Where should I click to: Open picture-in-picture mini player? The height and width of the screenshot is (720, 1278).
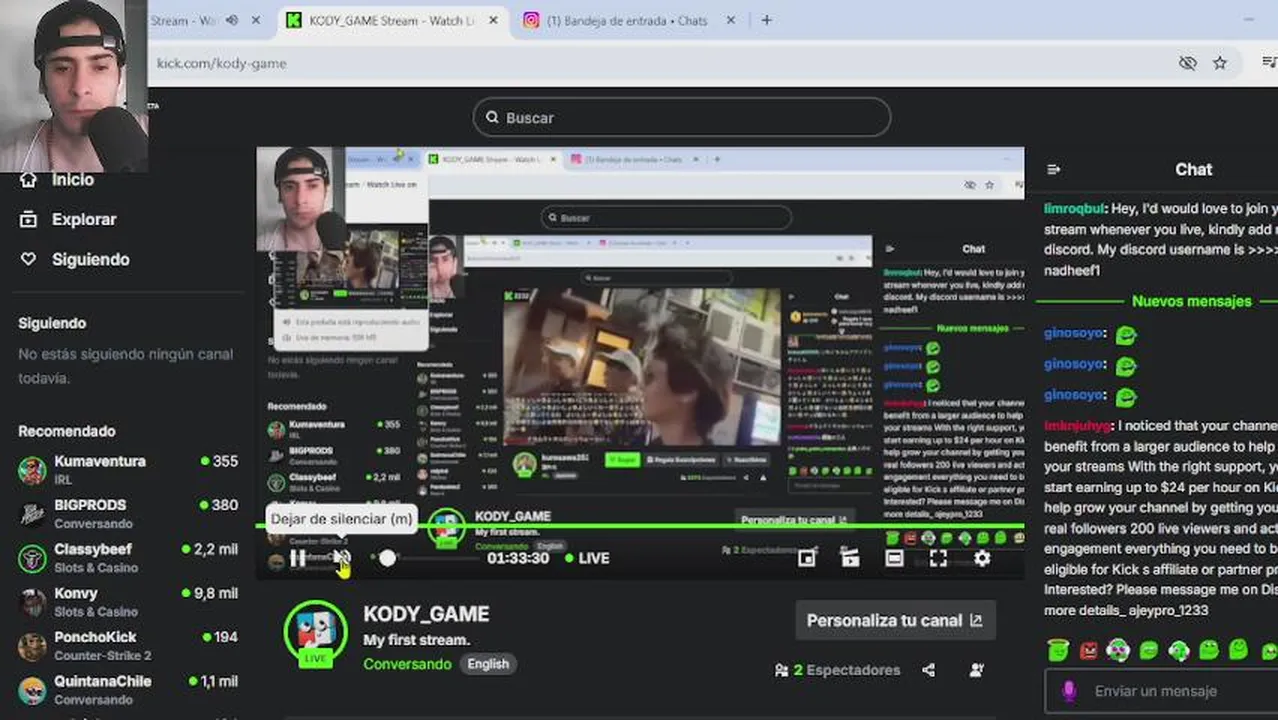(x=807, y=558)
